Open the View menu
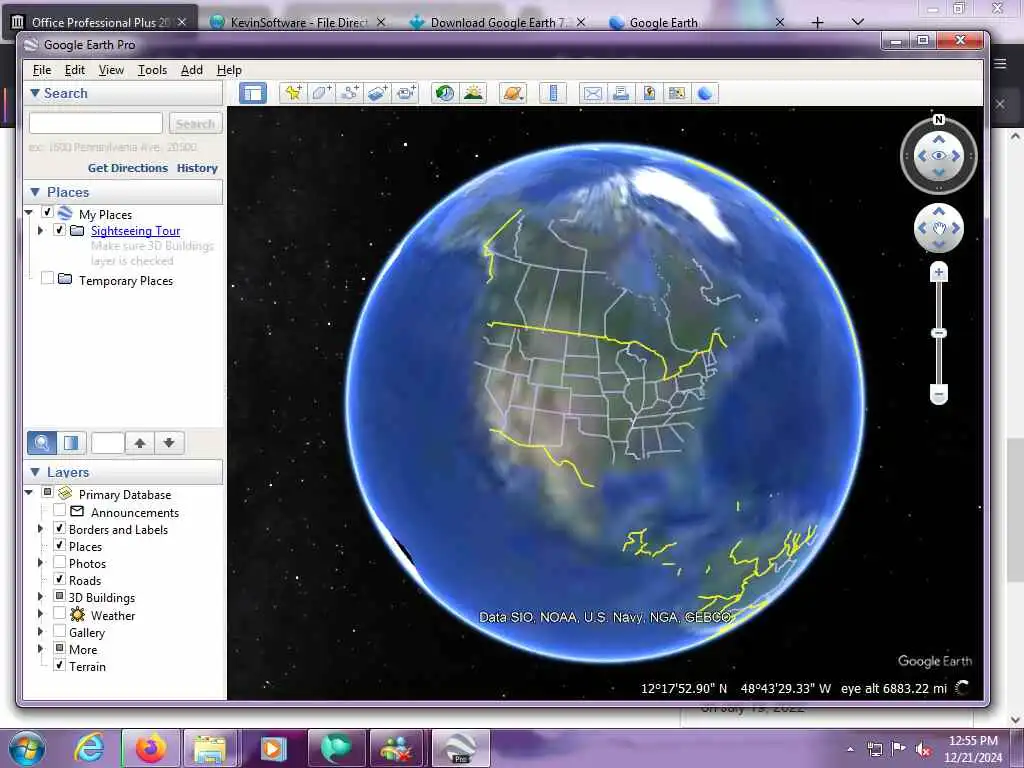 point(111,70)
